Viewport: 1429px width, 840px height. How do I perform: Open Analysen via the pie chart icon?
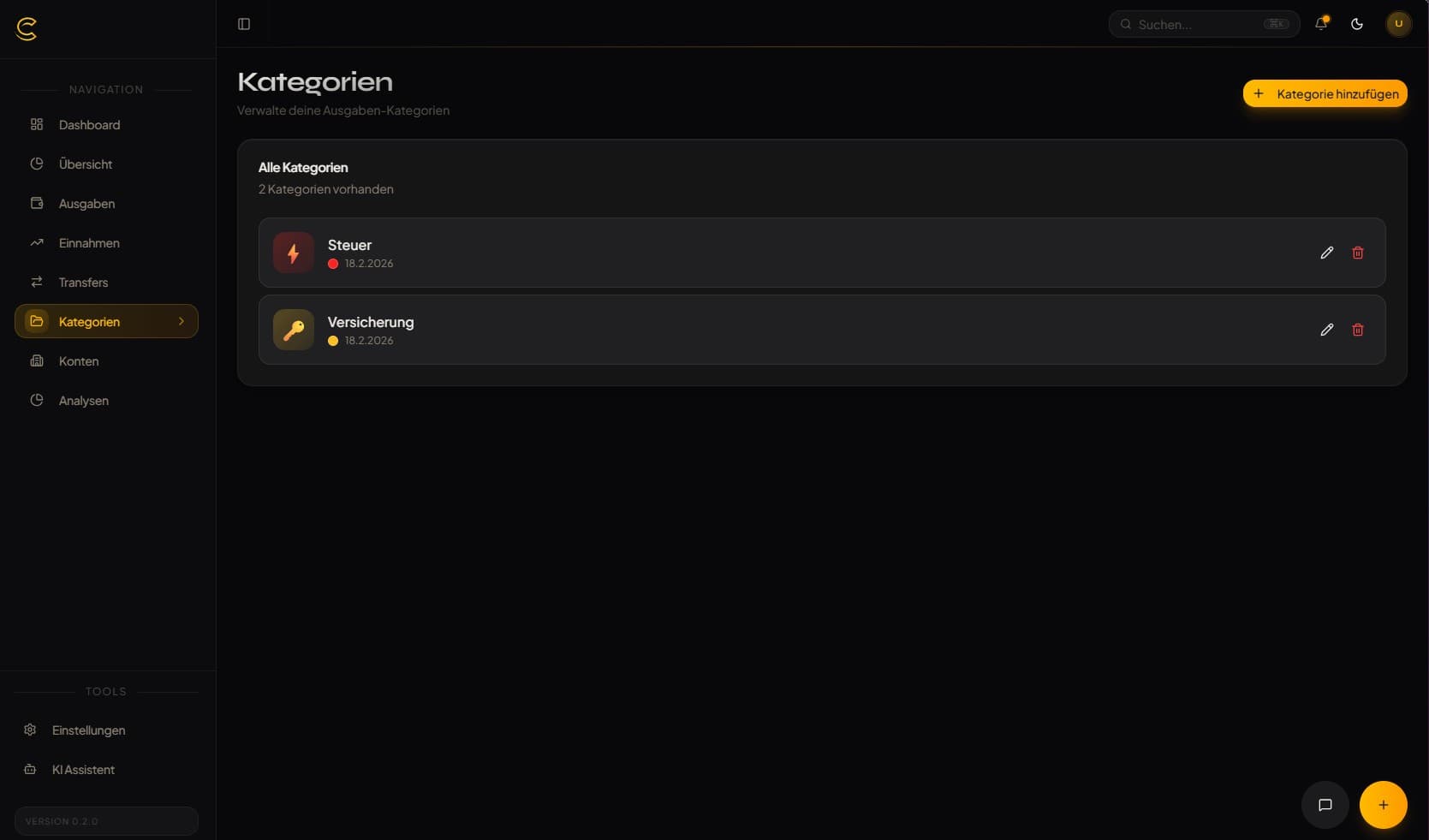36,400
